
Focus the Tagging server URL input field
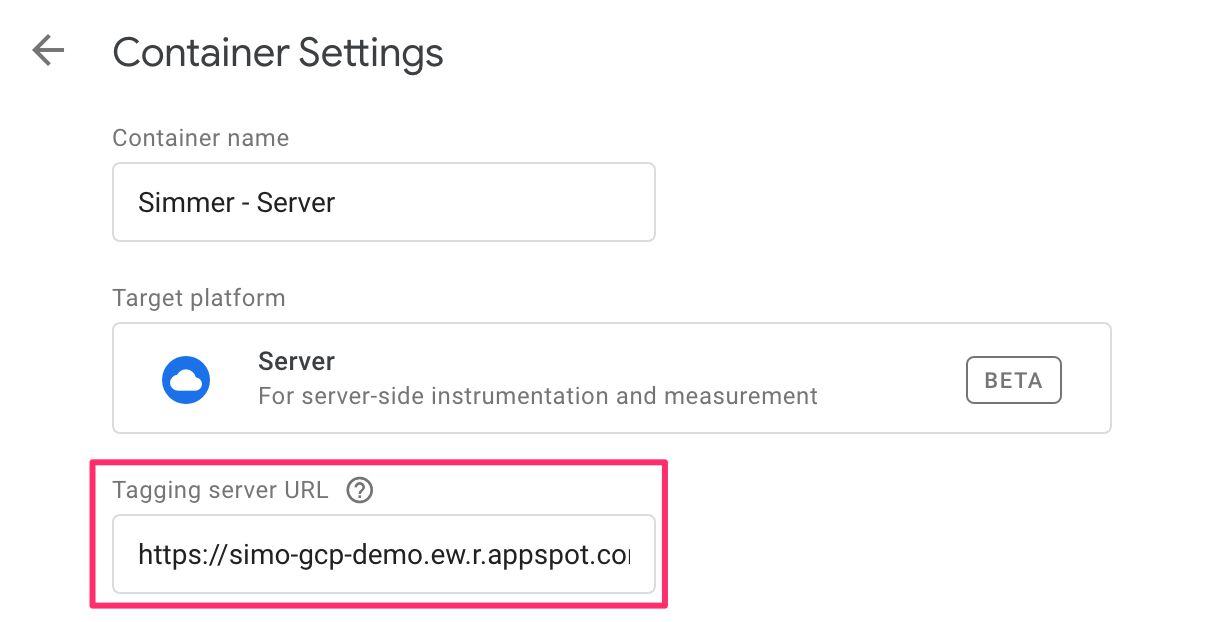[384, 554]
